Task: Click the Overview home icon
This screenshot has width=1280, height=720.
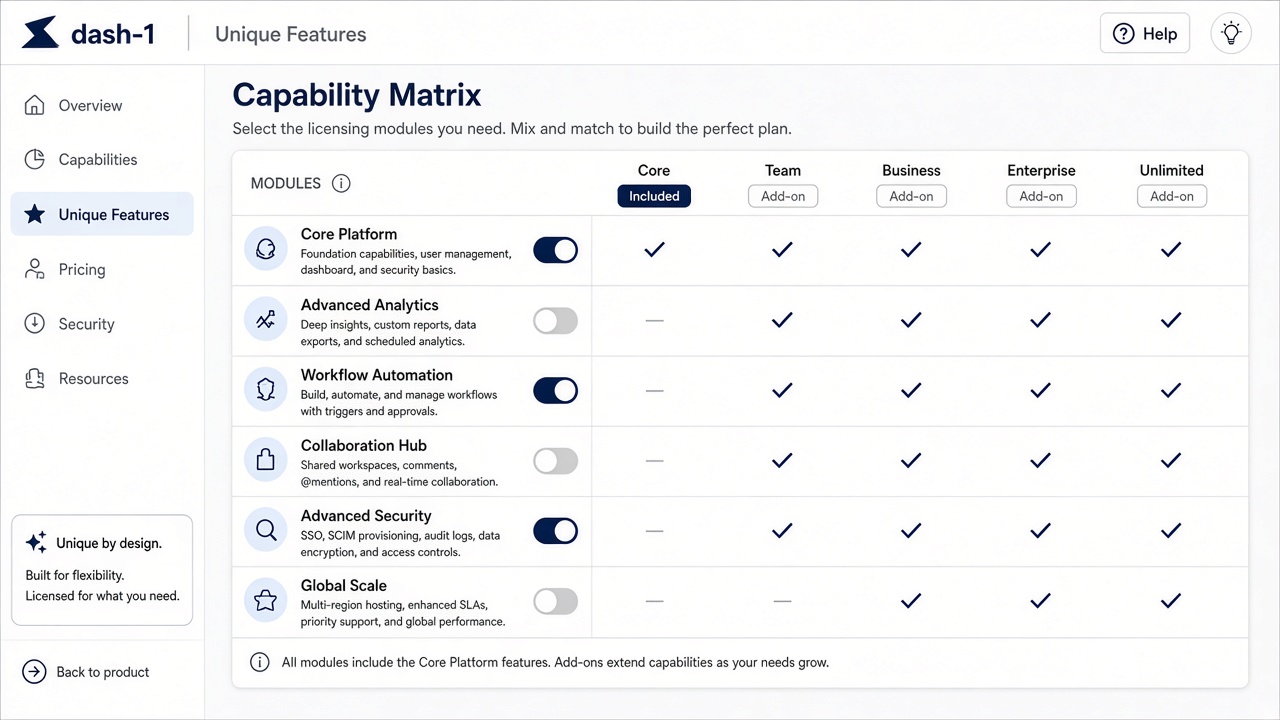Action: coord(34,105)
